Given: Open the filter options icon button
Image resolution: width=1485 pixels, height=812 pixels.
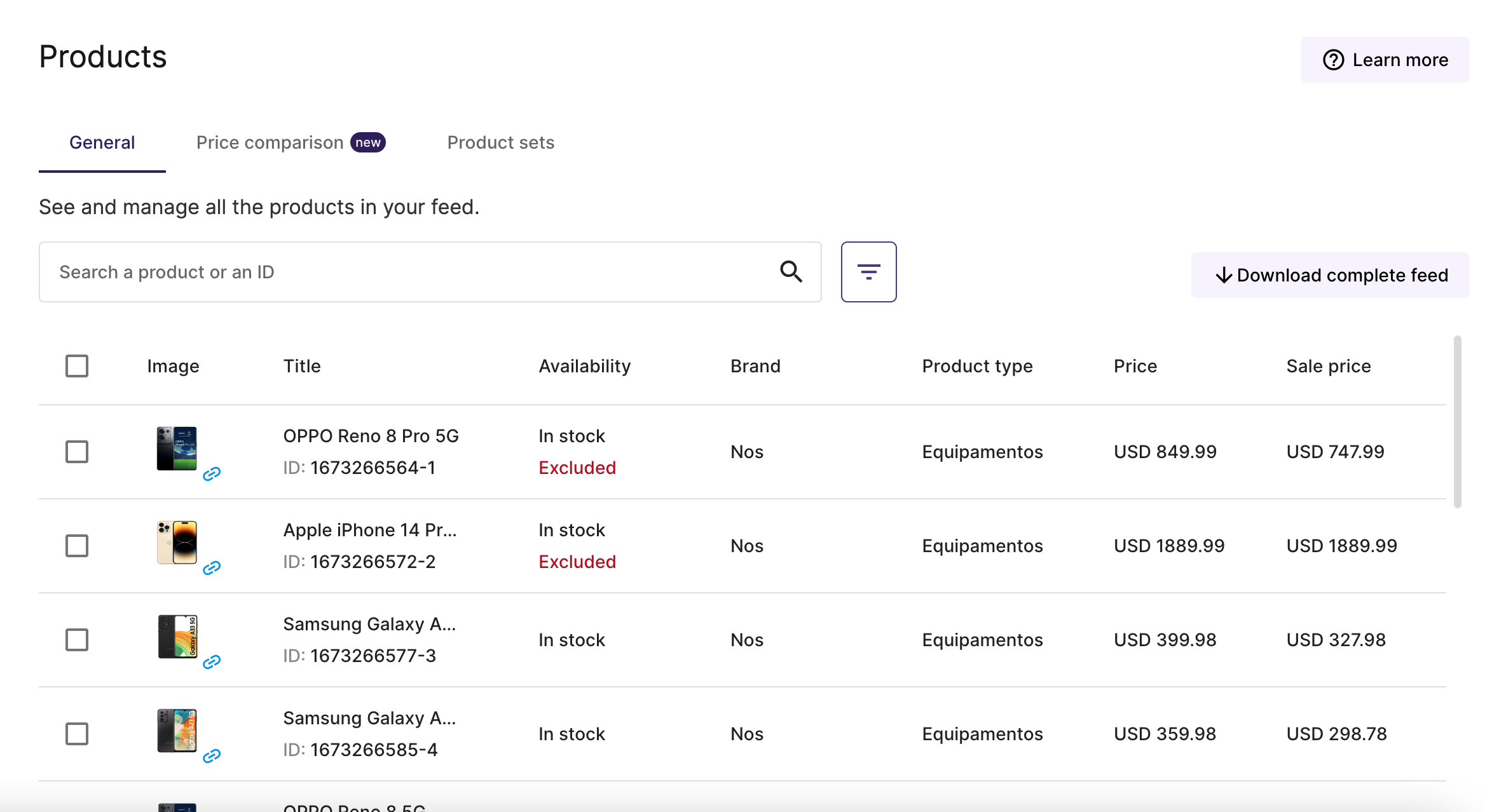Looking at the screenshot, I should click(x=868, y=272).
